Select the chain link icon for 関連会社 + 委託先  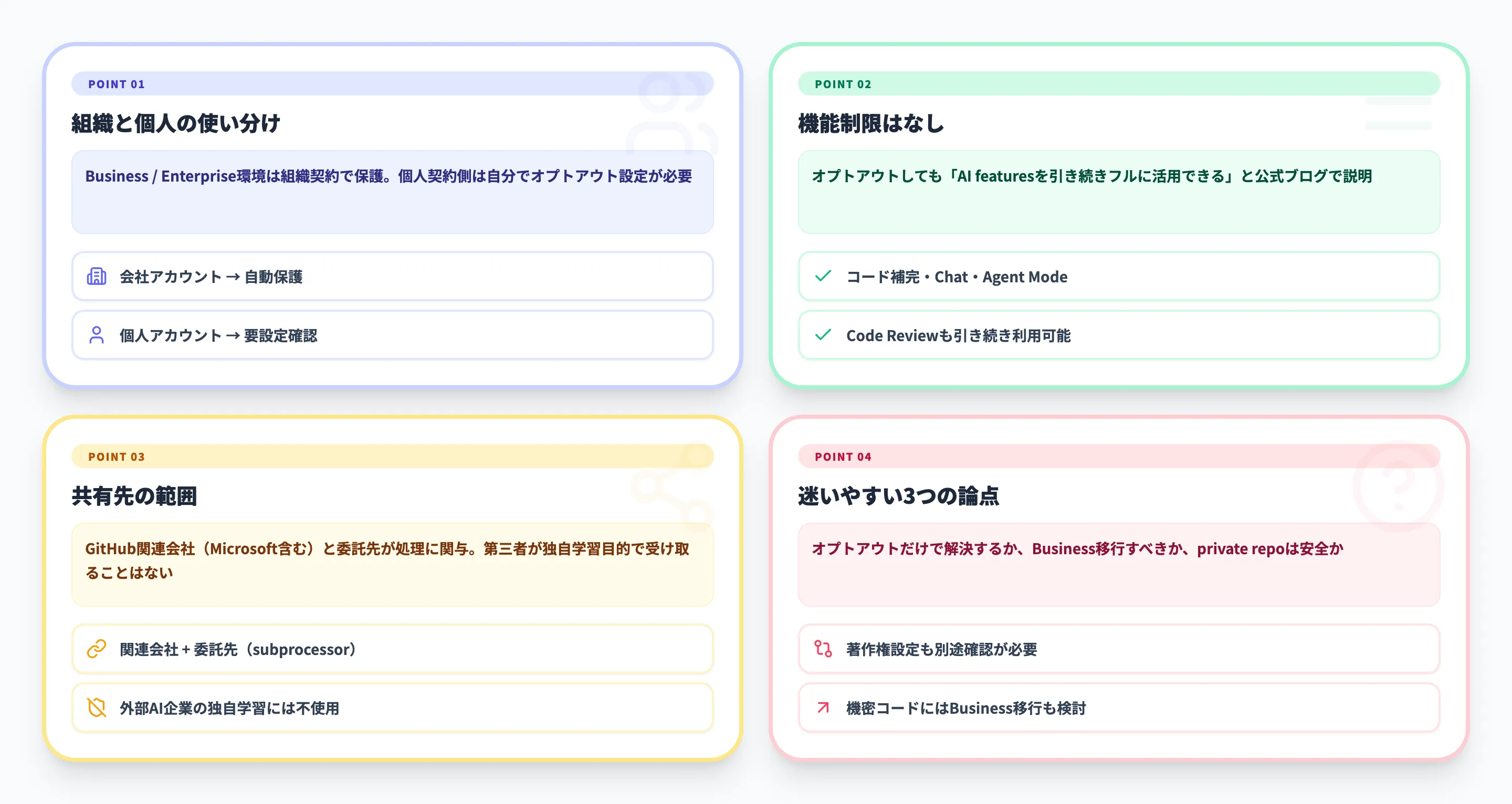point(97,649)
